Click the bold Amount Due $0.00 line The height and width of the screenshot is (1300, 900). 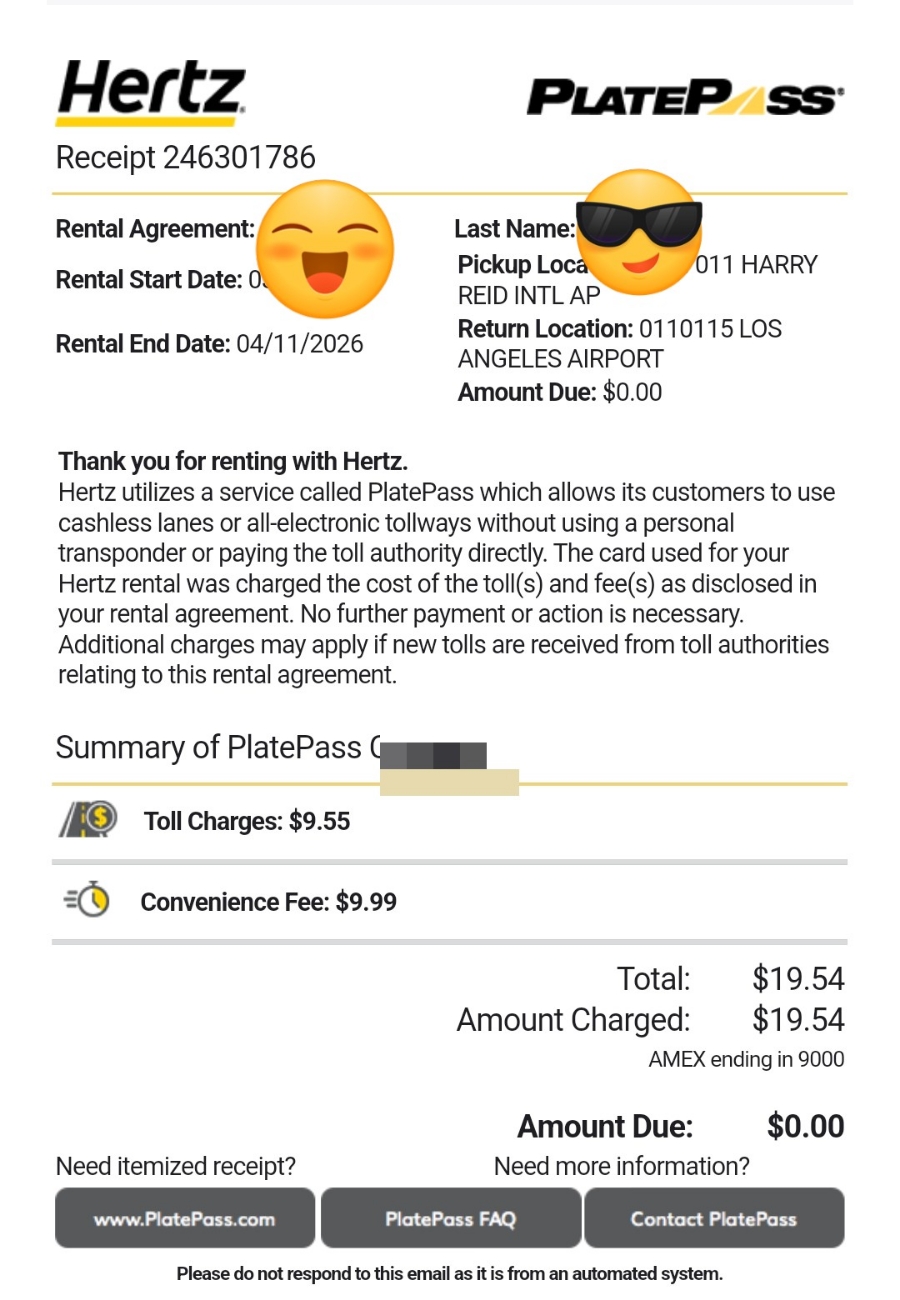click(680, 1127)
